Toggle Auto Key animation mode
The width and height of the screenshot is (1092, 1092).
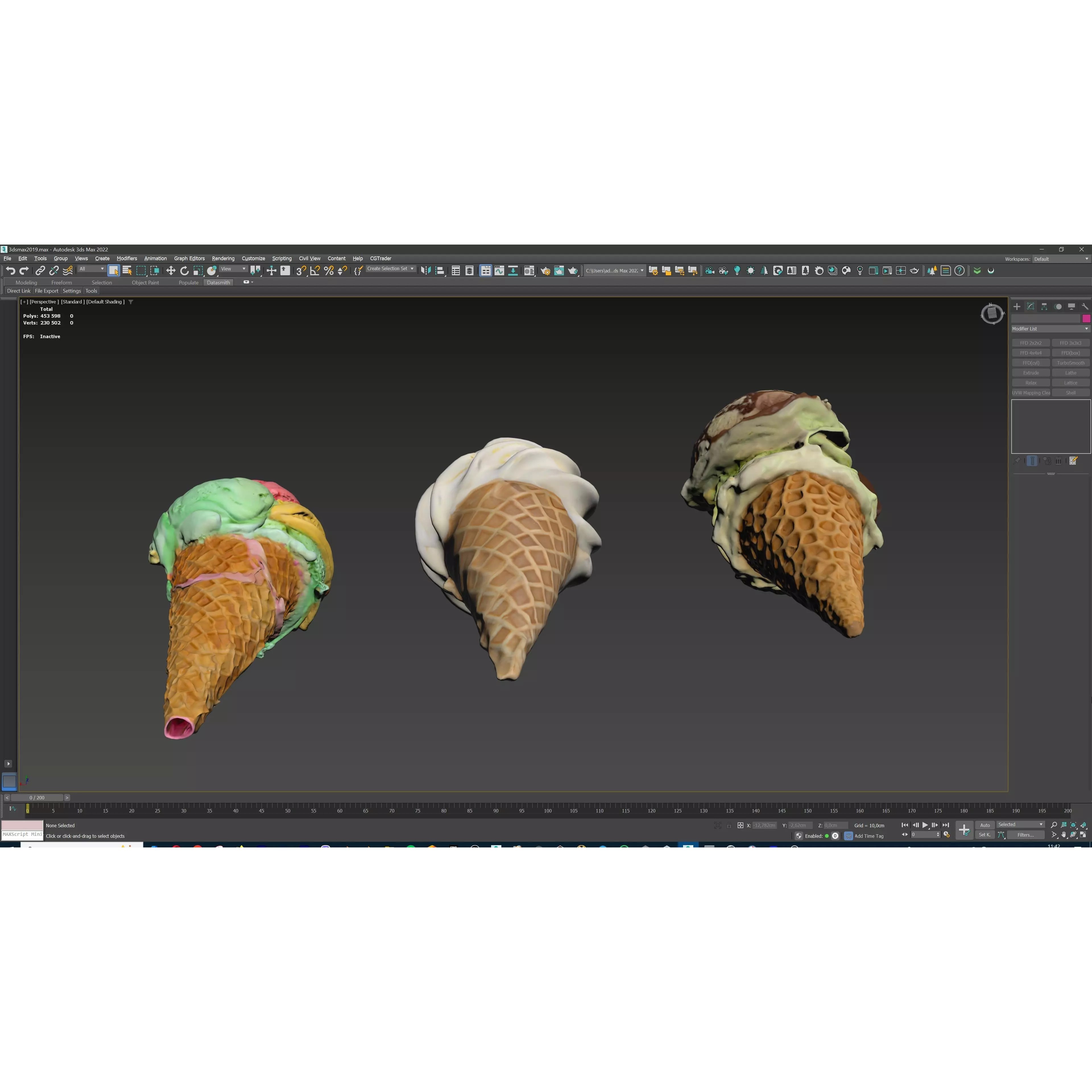985,825
